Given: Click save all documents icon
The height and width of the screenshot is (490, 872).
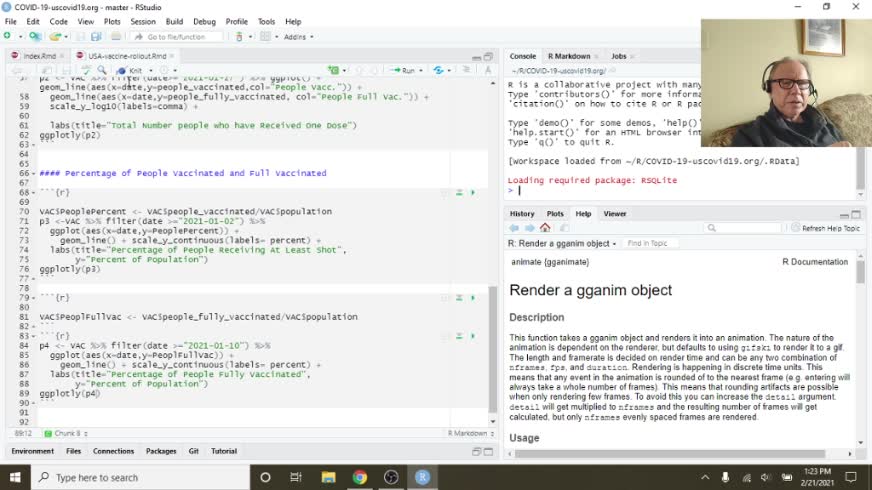Looking at the screenshot, I should tap(96, 37).
